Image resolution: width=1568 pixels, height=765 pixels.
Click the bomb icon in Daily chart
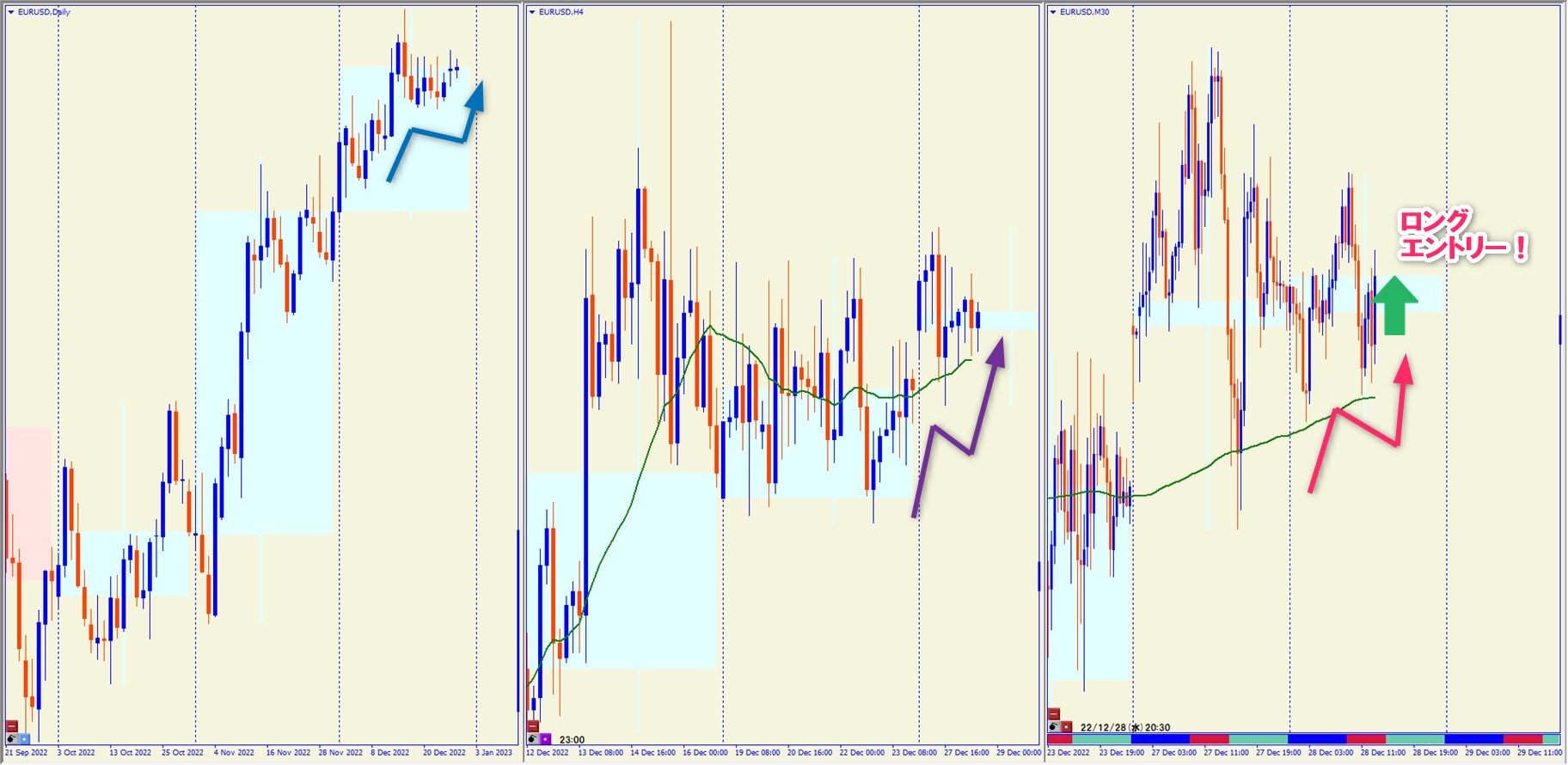[12, 739]
